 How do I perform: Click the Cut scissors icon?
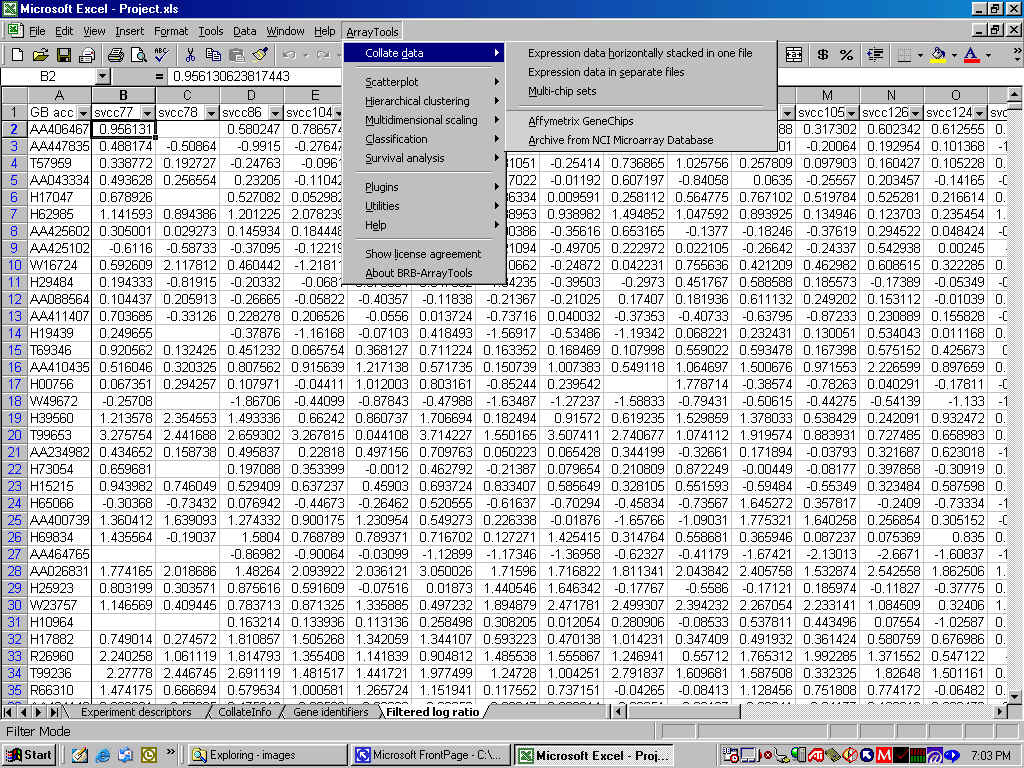point(190,55)
